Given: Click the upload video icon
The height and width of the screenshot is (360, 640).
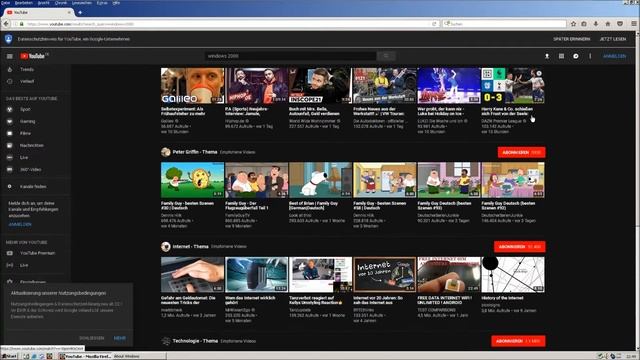Looking at the screenshot, I should pos(547,56).
